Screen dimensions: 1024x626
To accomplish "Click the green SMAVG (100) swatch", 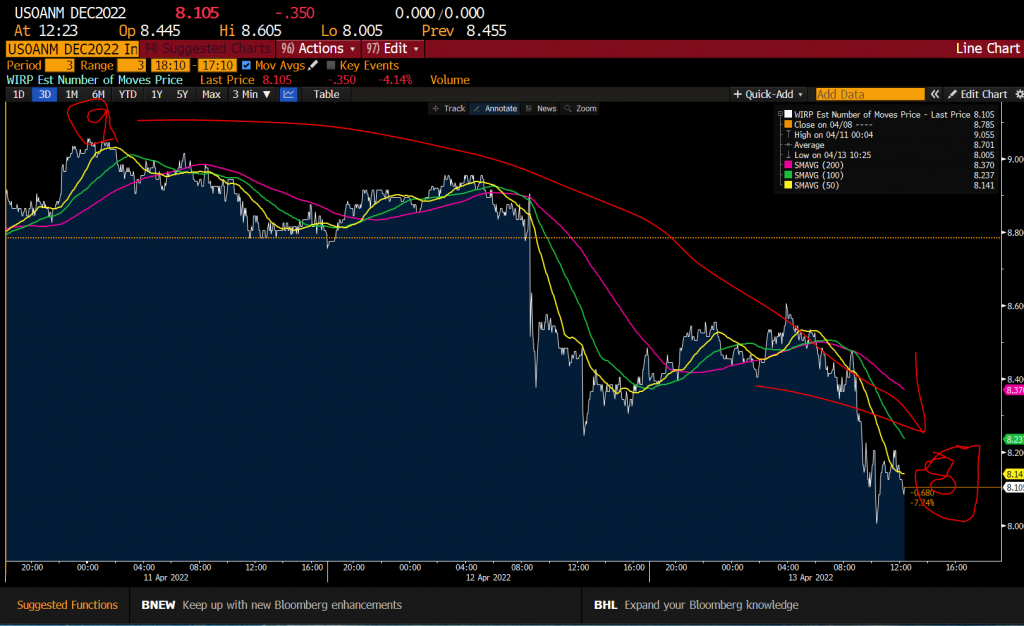I will (788, 175).
